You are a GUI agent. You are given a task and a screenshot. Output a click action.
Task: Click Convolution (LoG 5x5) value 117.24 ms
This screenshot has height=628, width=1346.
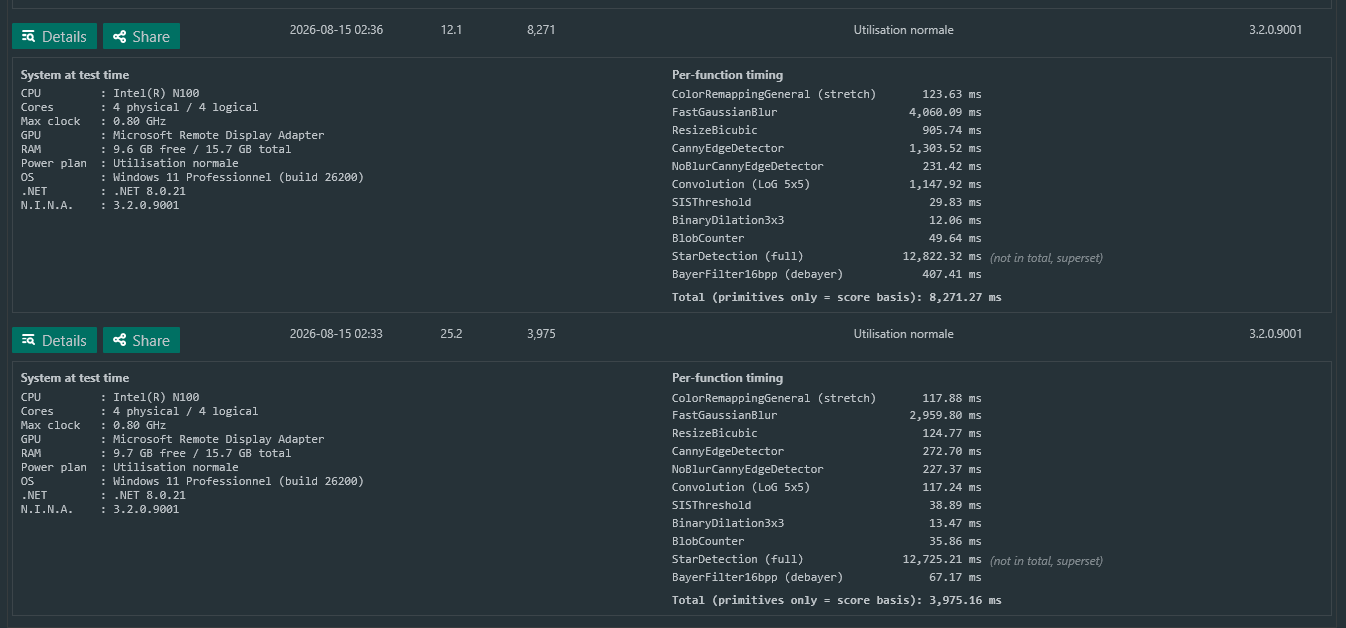pyautogui.click(x=952, y=487)
